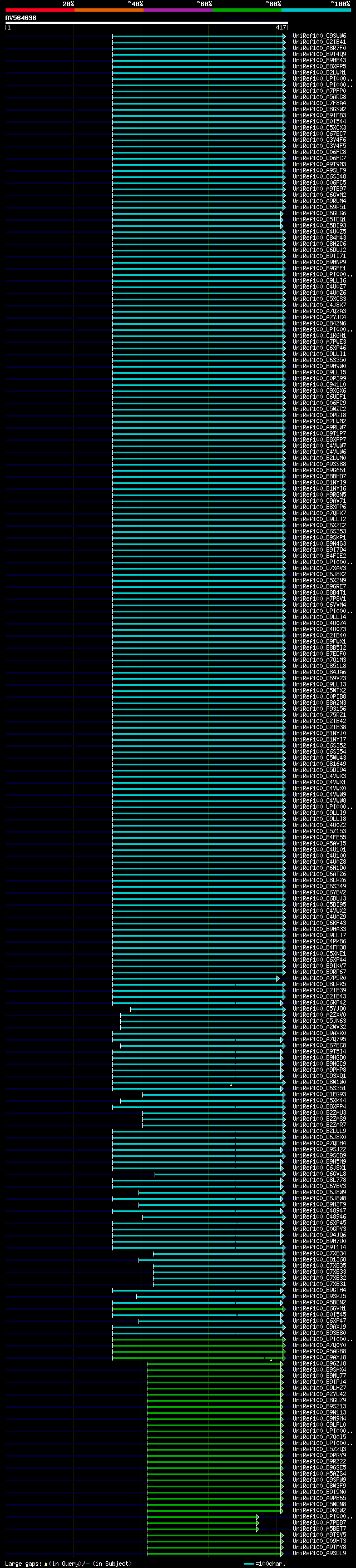
Task: Select the UniRef100_Q9AXK0 label
Action: [319, 1033]
